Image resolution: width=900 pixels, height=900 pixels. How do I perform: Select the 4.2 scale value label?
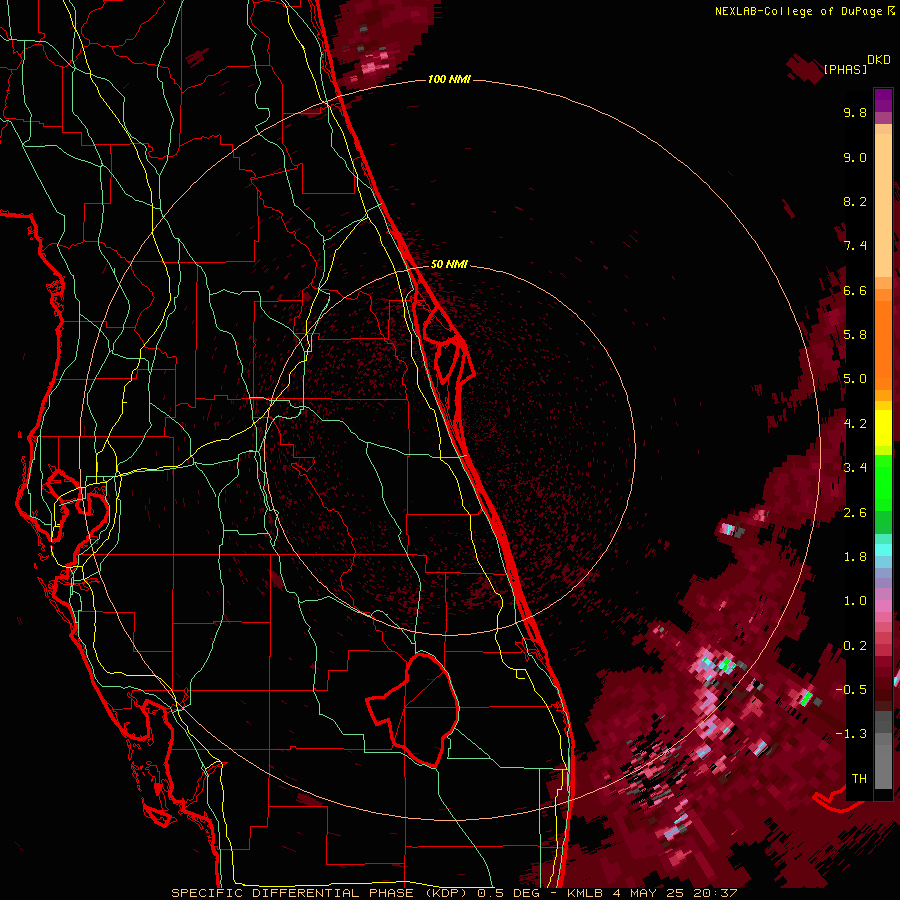(855, 424)
